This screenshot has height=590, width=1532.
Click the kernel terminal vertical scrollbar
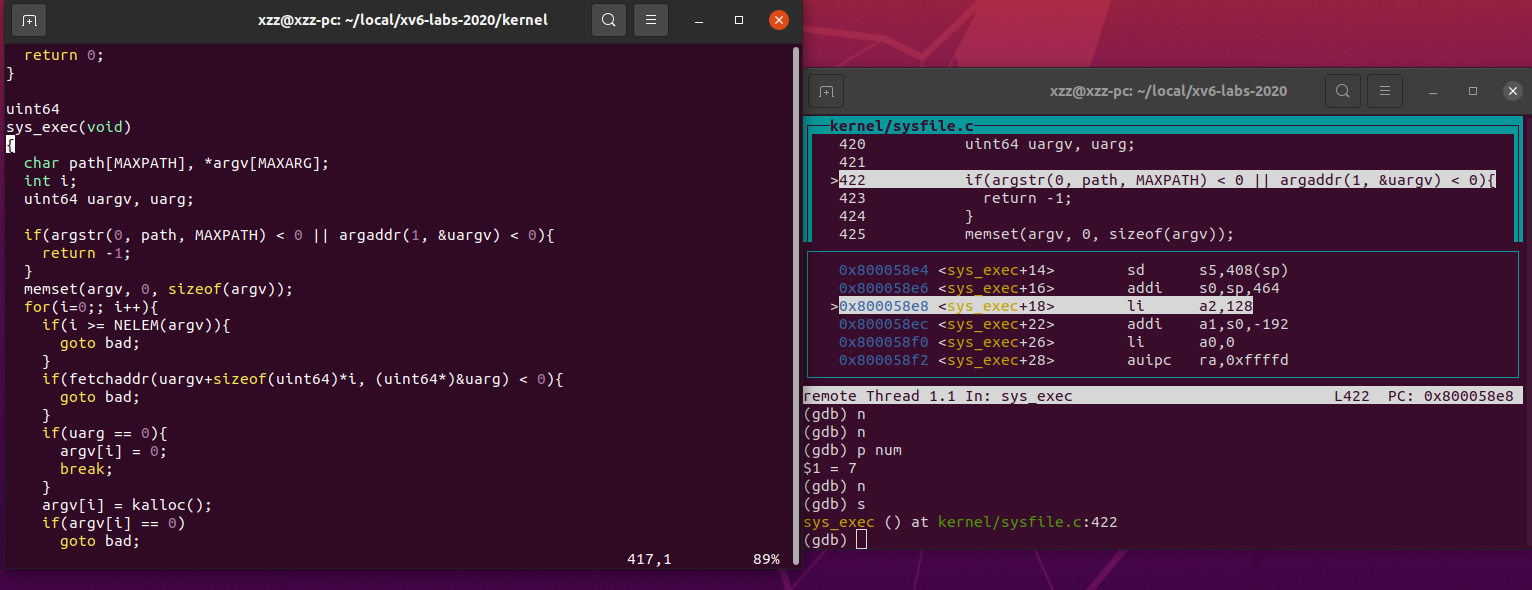pos(796,306)
